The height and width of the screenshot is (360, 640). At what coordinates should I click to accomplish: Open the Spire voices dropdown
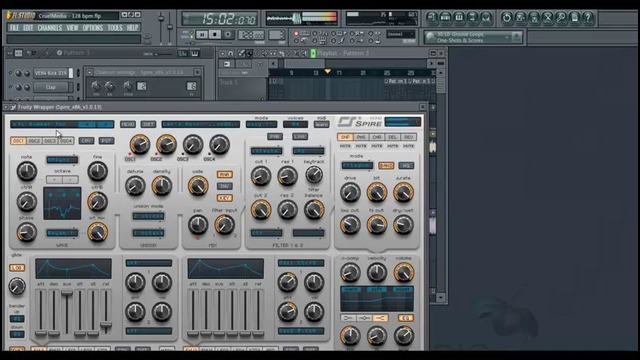(x=295, y=124)
